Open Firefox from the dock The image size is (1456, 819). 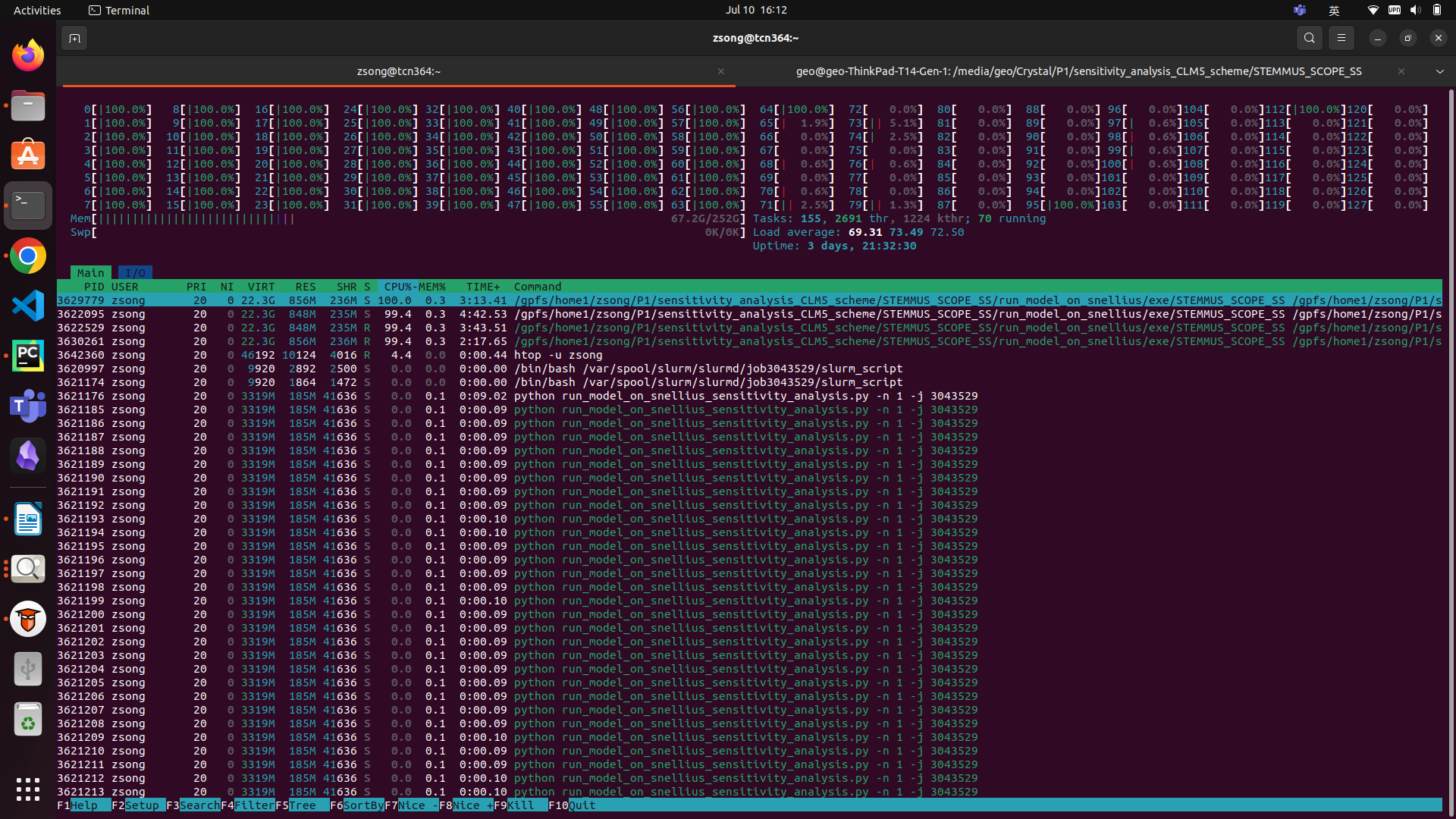point(27,55)
